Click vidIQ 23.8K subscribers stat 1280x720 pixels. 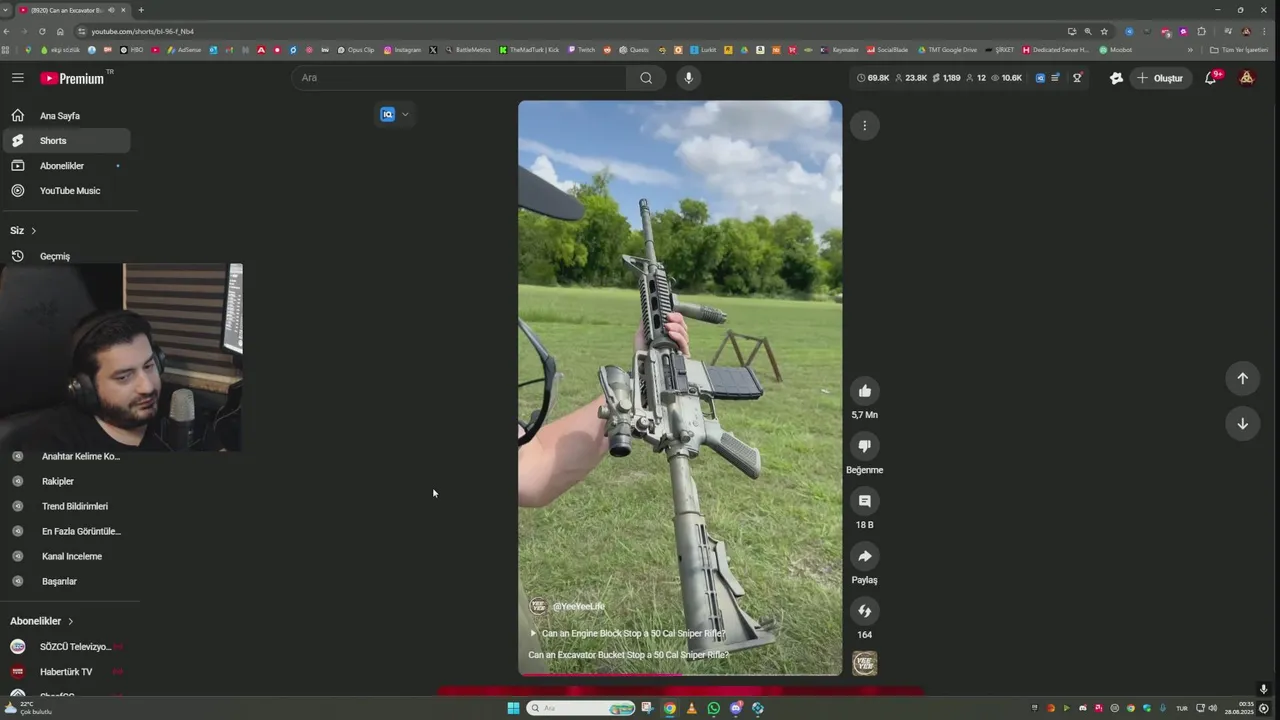pyautogui.click(x=911, y=78)
